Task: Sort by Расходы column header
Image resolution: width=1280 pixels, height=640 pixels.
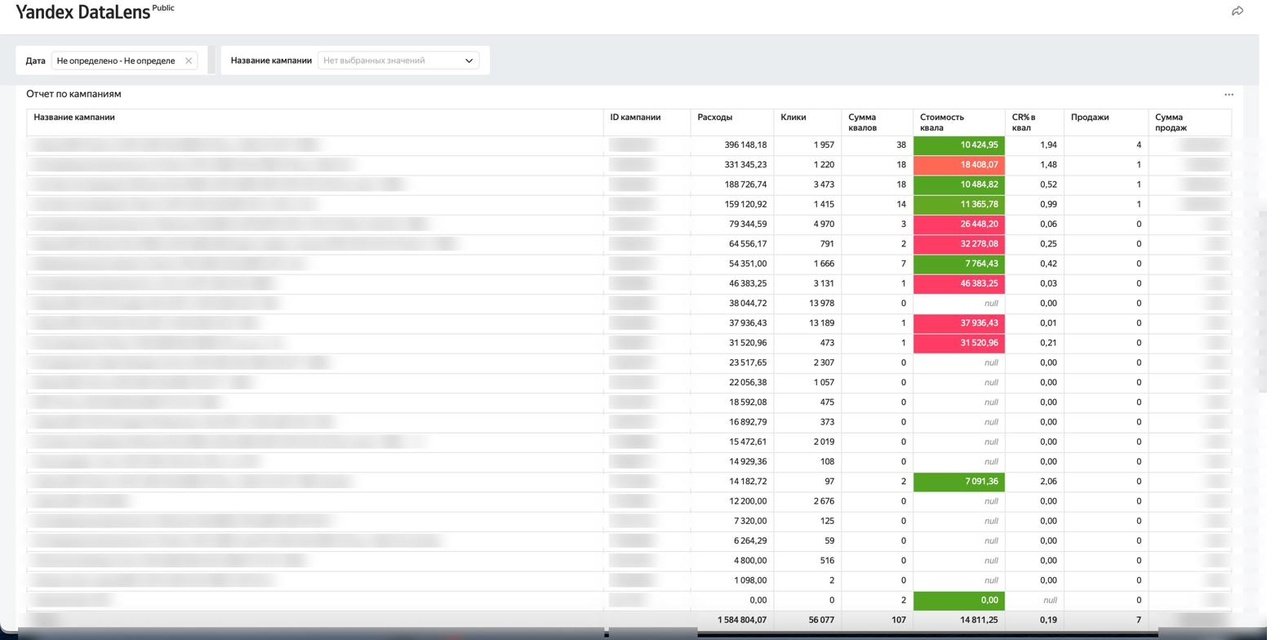Action: pos(714,117)
